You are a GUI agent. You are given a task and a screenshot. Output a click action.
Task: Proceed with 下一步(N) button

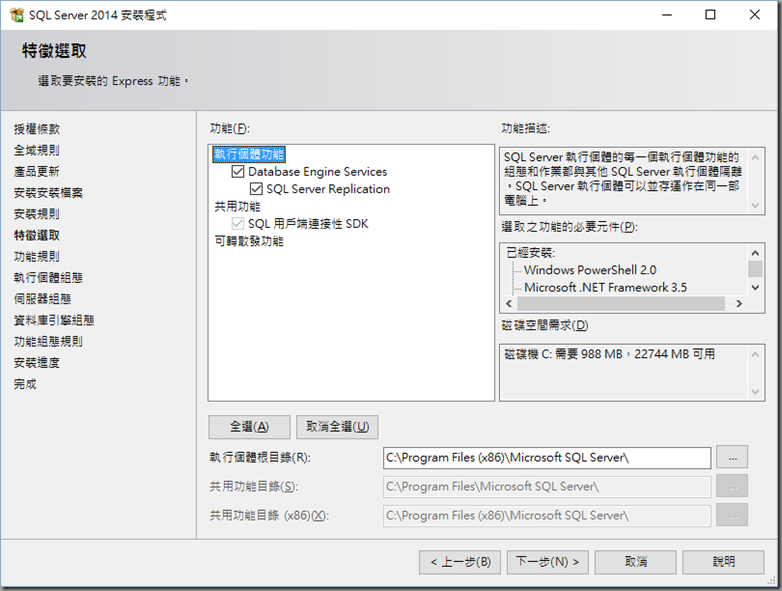point(548,562)
